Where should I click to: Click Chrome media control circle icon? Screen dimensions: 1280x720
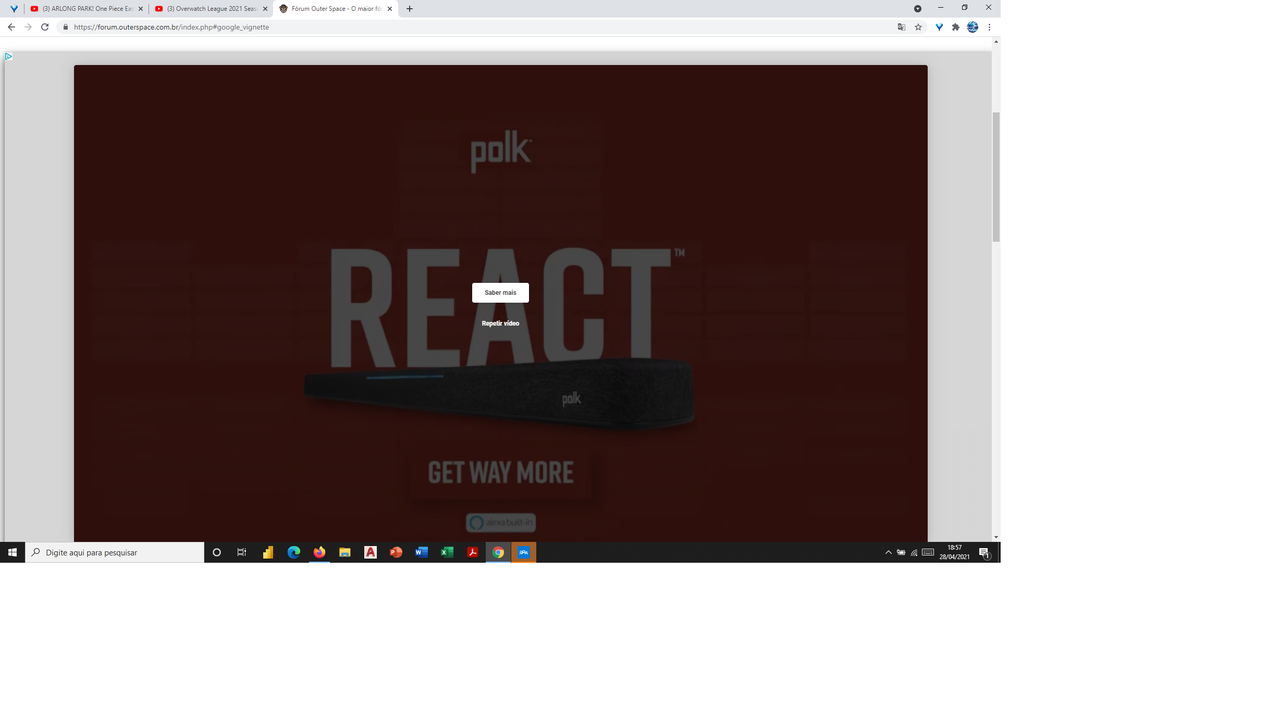917,8
